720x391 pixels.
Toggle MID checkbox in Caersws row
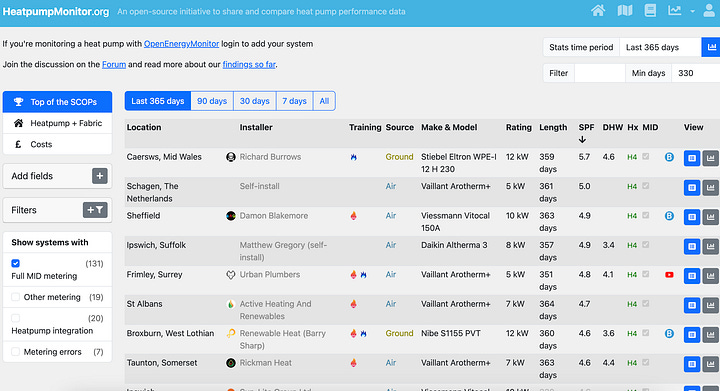point(646,156)
